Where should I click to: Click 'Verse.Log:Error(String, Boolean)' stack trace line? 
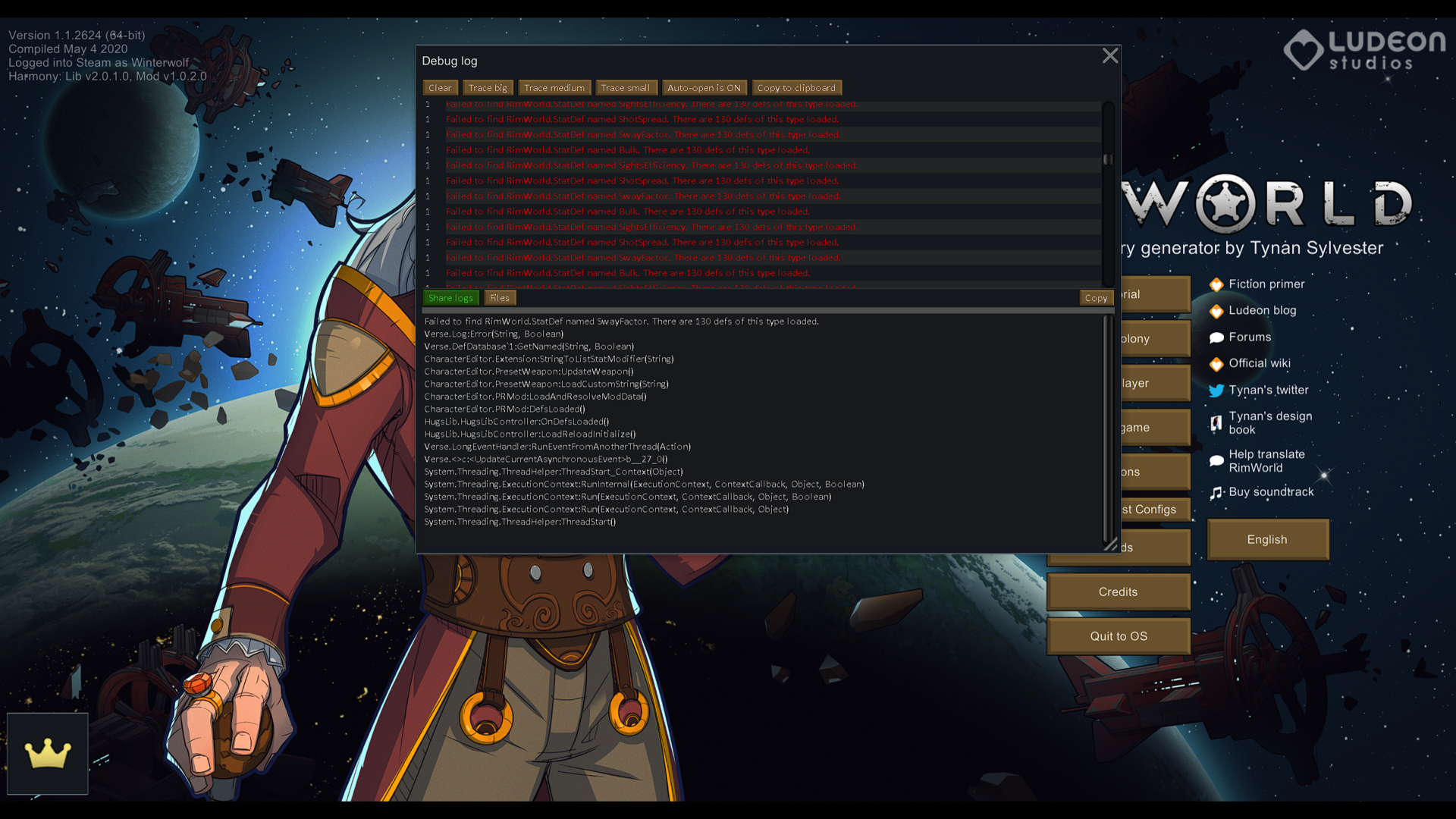click(x=494, y=334)
